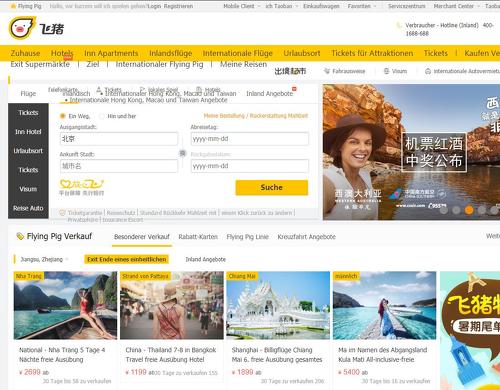Viewport: 500px width, 390px height.
Task: Click the Login link
Action: pyautogui.click(x=154, y=6)
